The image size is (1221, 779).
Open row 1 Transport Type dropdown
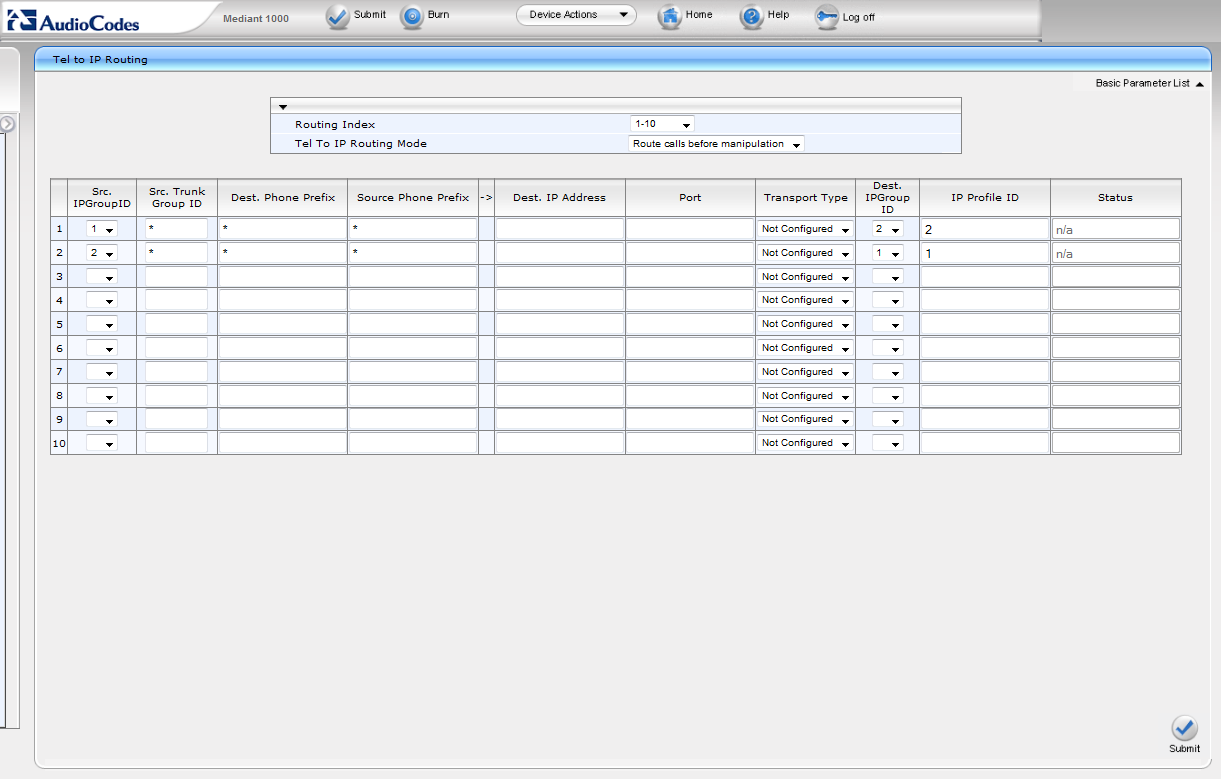point(805,229)
